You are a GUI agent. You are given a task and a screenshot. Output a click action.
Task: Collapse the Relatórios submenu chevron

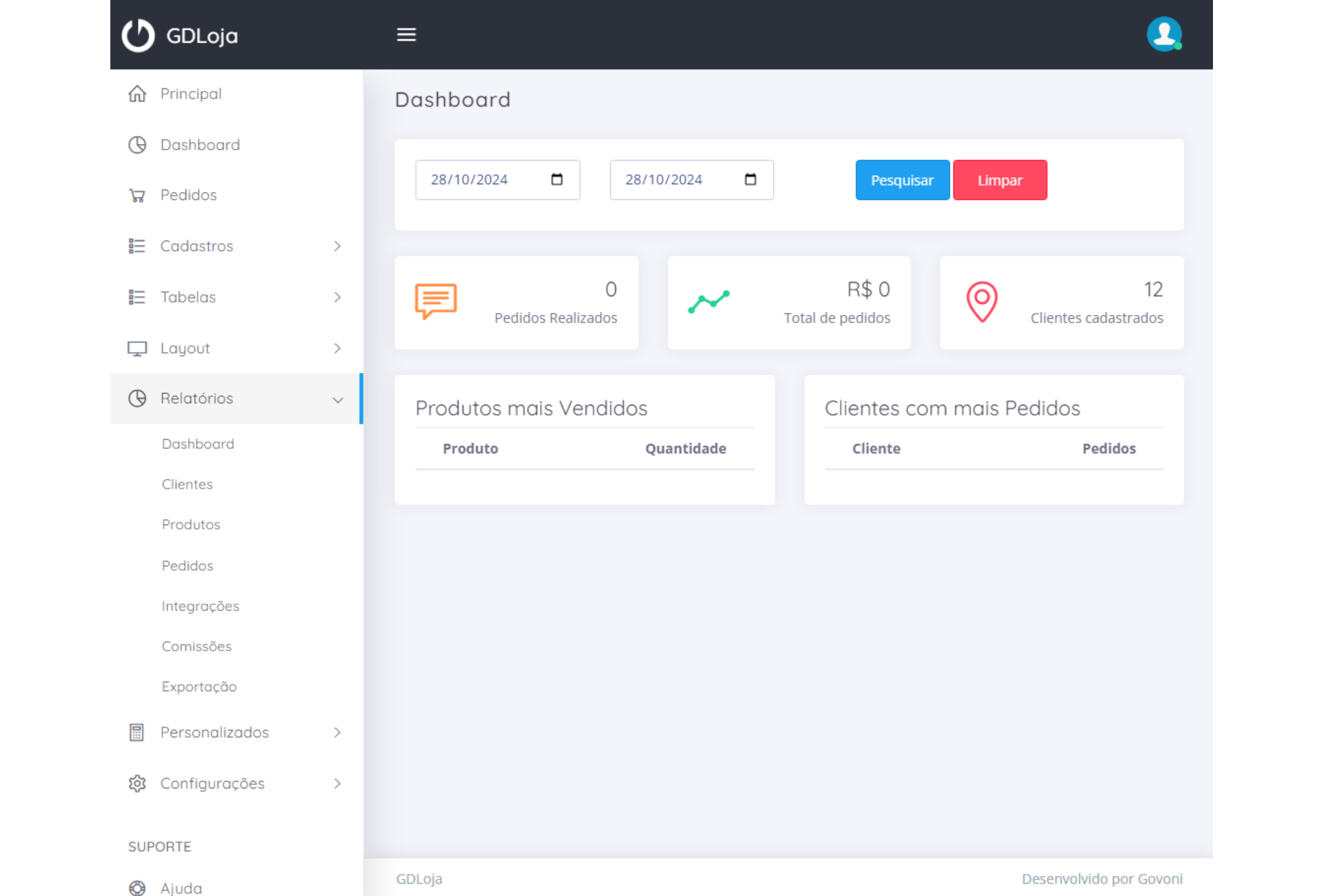(338, 400)
